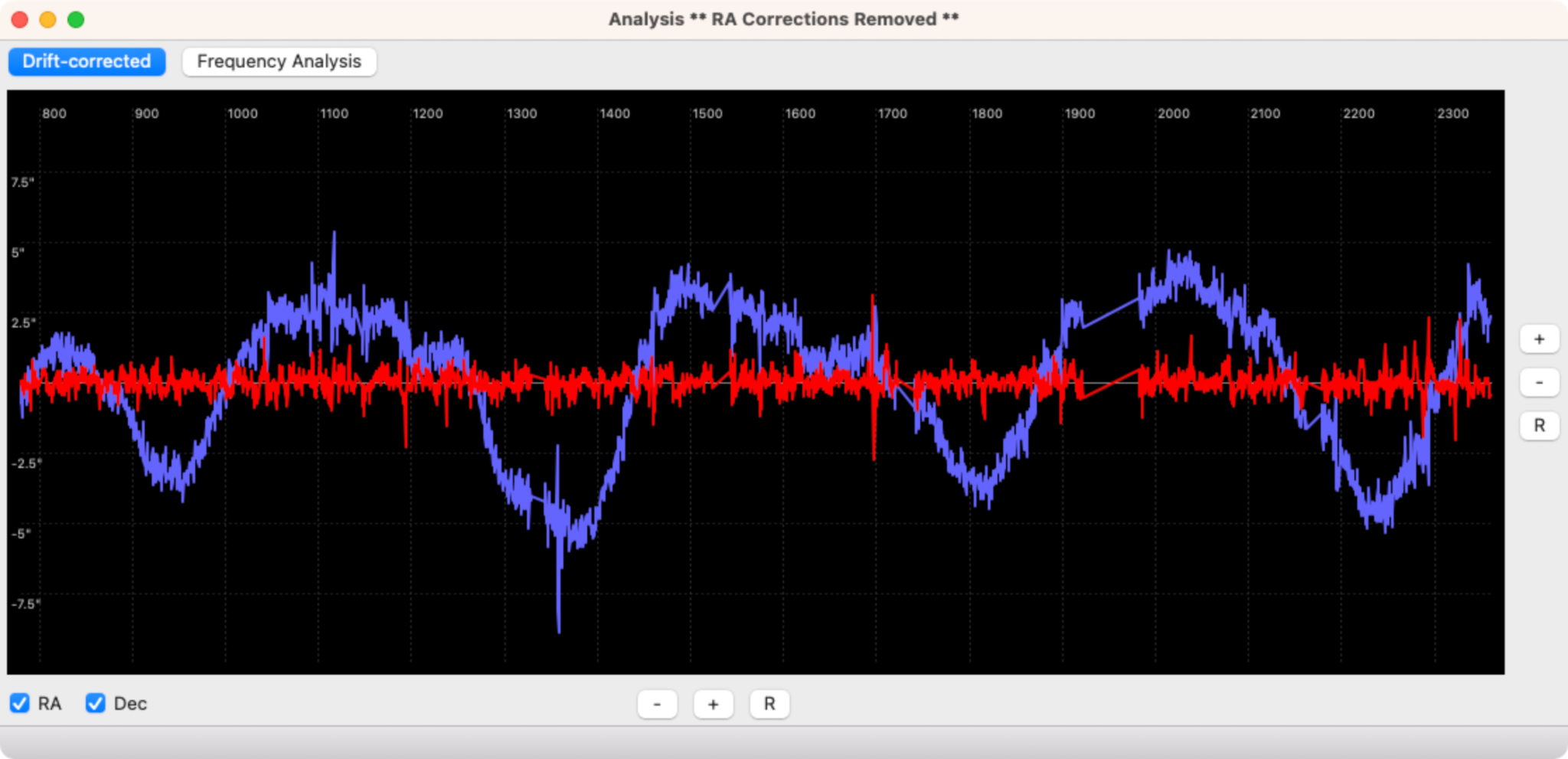
Task: Zoom out horizontally with the - button below graph
Action: pos(657,704)
